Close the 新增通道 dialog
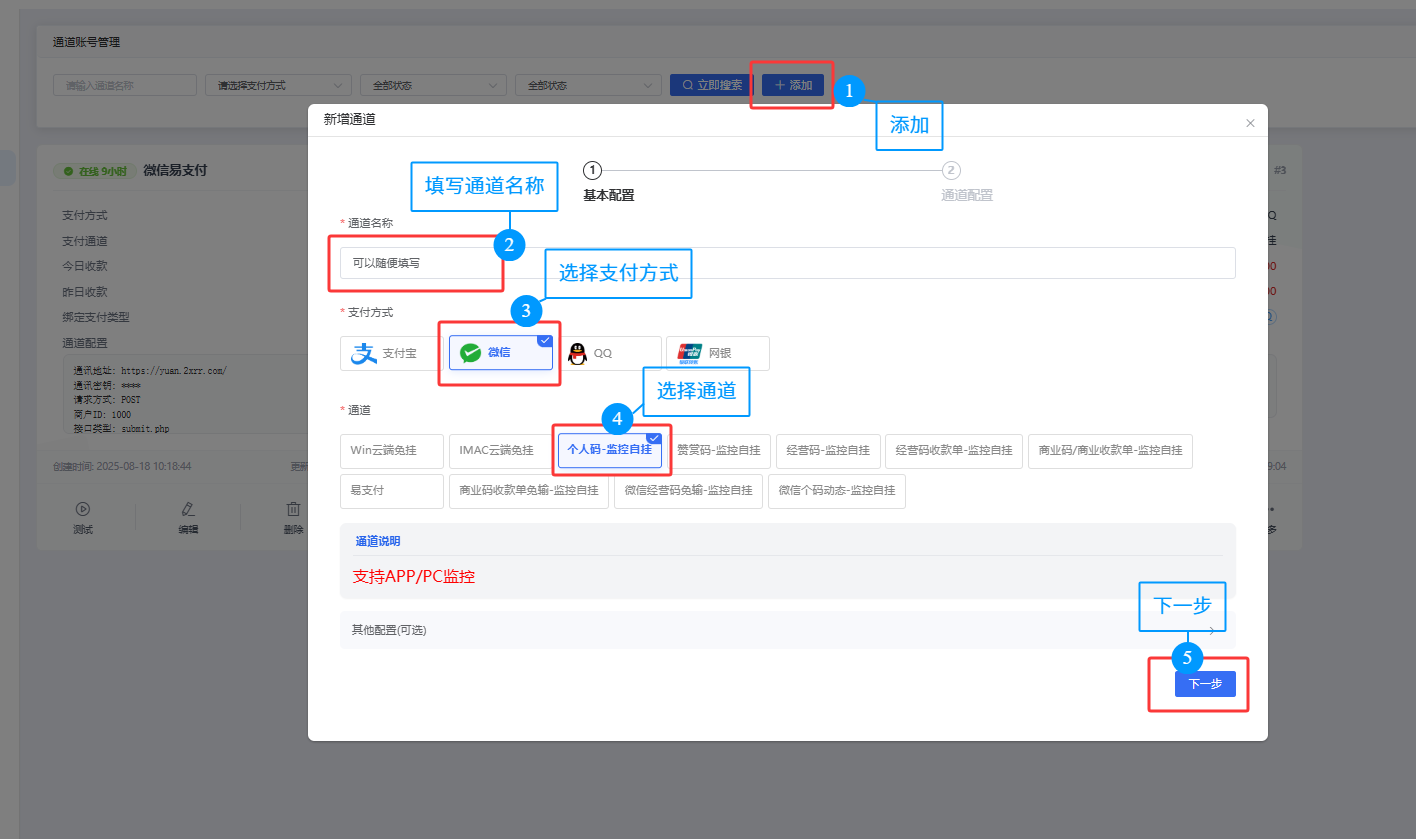The image size is (1416, 839). [1249, 123]
